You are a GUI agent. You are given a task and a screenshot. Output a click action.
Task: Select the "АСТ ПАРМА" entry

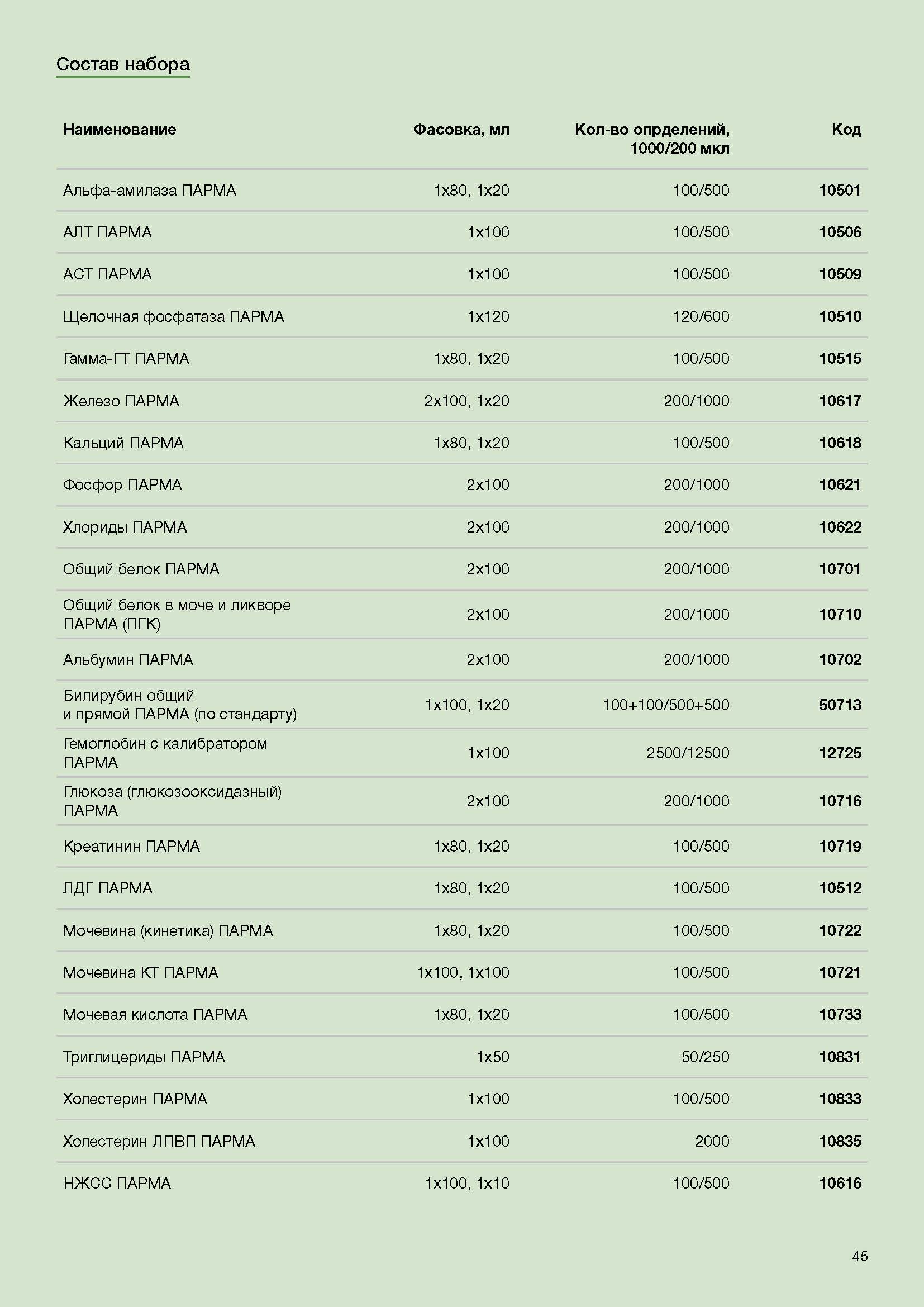pos(107,274)
